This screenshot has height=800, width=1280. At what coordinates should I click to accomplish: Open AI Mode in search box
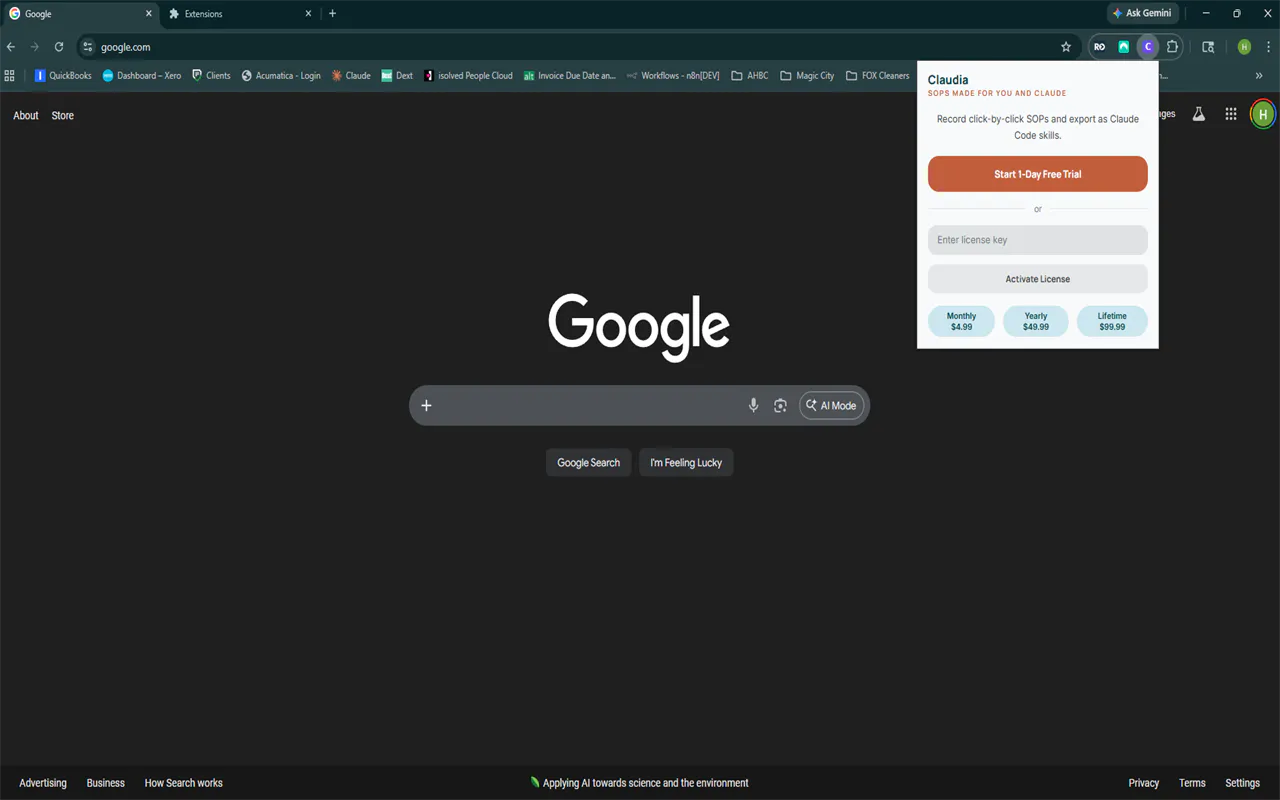(x=831, y=405)
